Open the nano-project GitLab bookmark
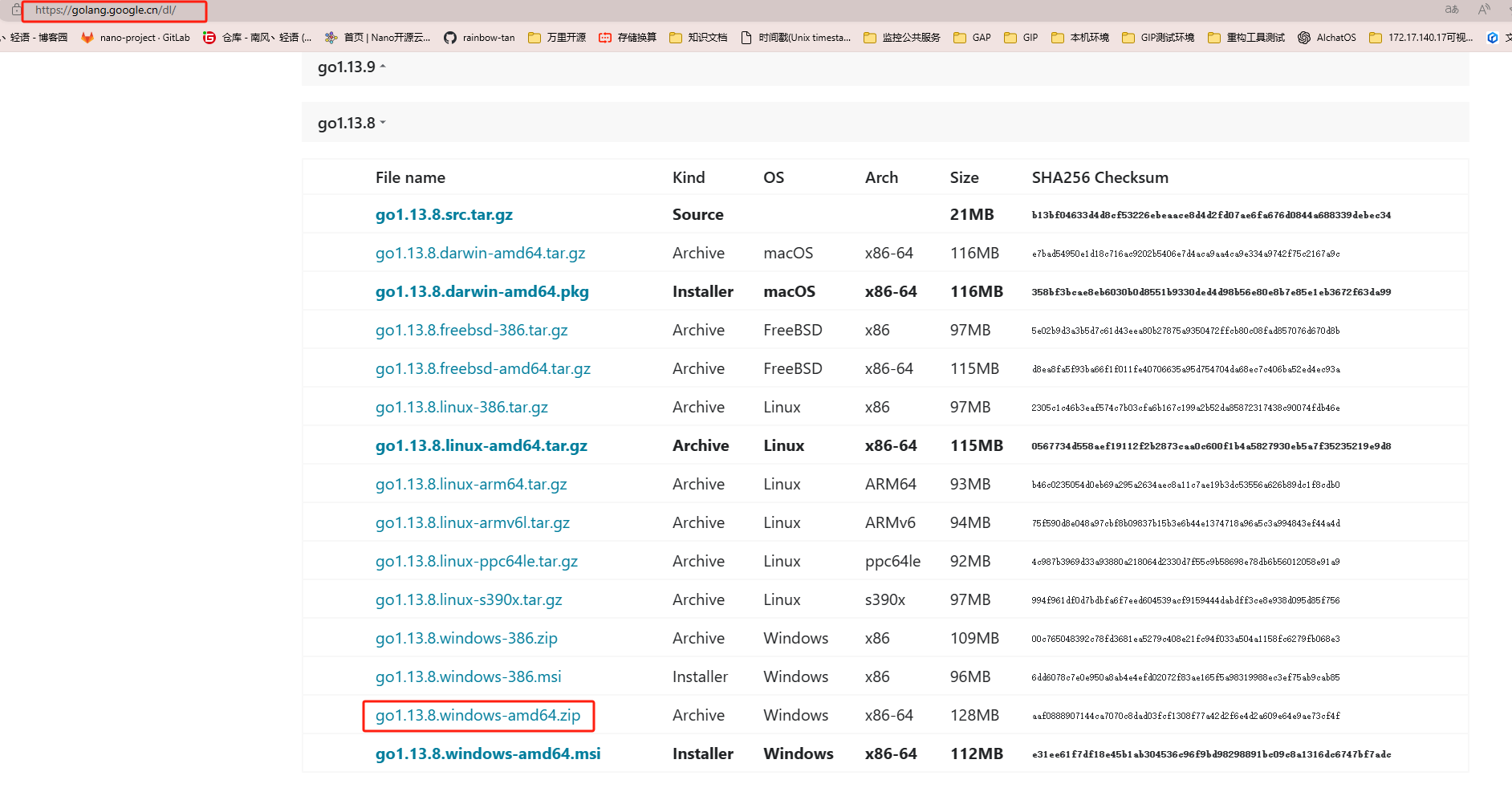The width and height of the screenshot is (1512, 788). click(x=136, y=38)
